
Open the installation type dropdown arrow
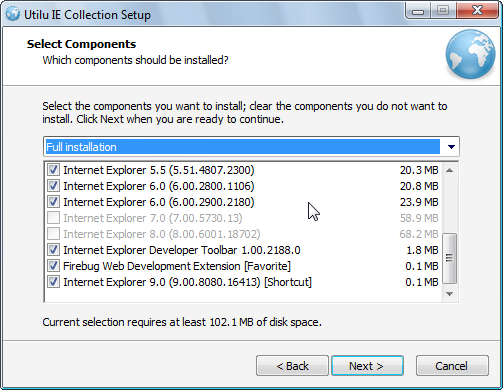[451, 147]
